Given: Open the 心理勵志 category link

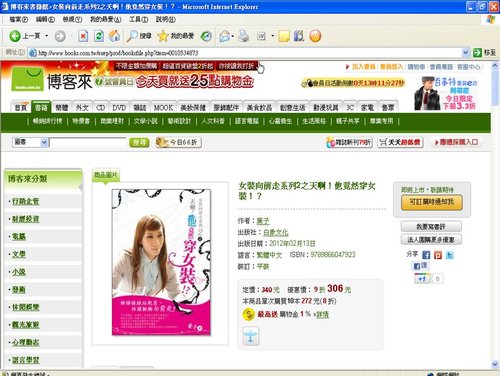Looking at the screenshot, I should 25,342.
